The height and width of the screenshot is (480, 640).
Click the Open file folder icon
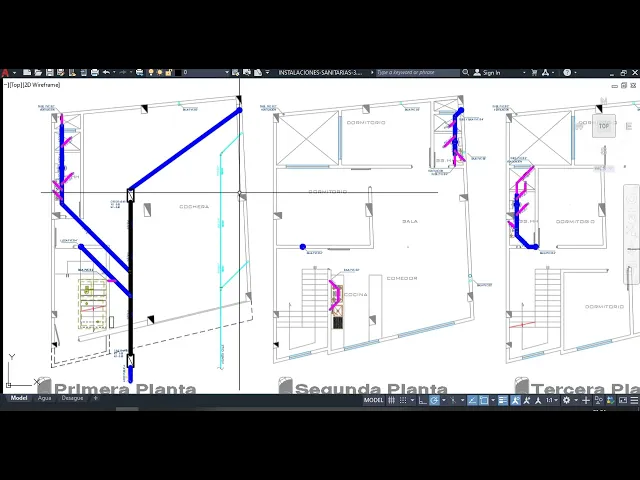[x=38, y=73]
